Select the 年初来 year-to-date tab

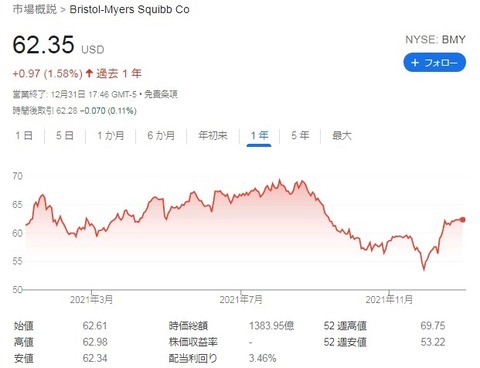(x=213, y=136)
